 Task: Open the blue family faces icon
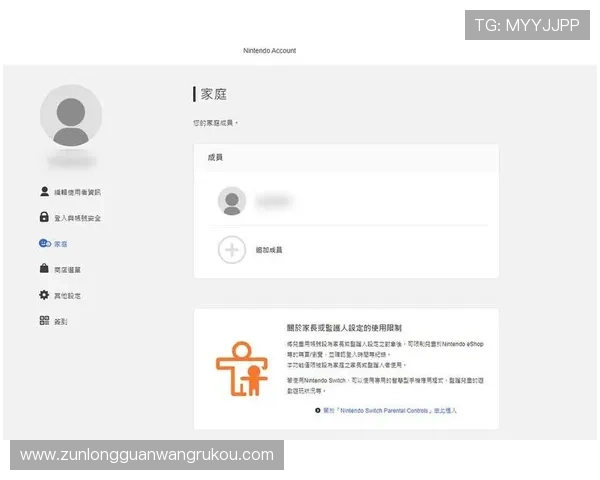(45, 243)
